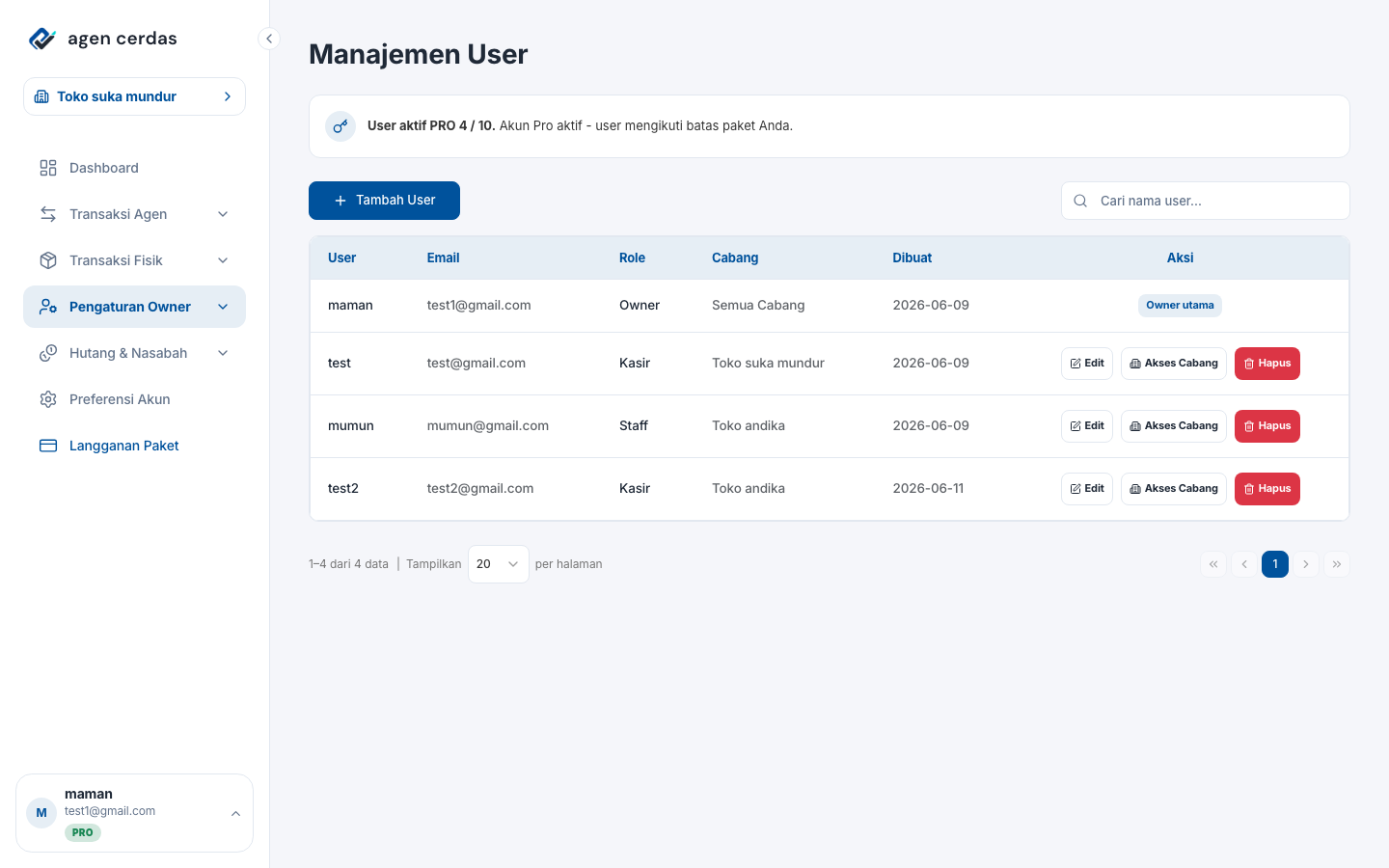Click the mumun@gmail.com email cell

coord(488,425)
